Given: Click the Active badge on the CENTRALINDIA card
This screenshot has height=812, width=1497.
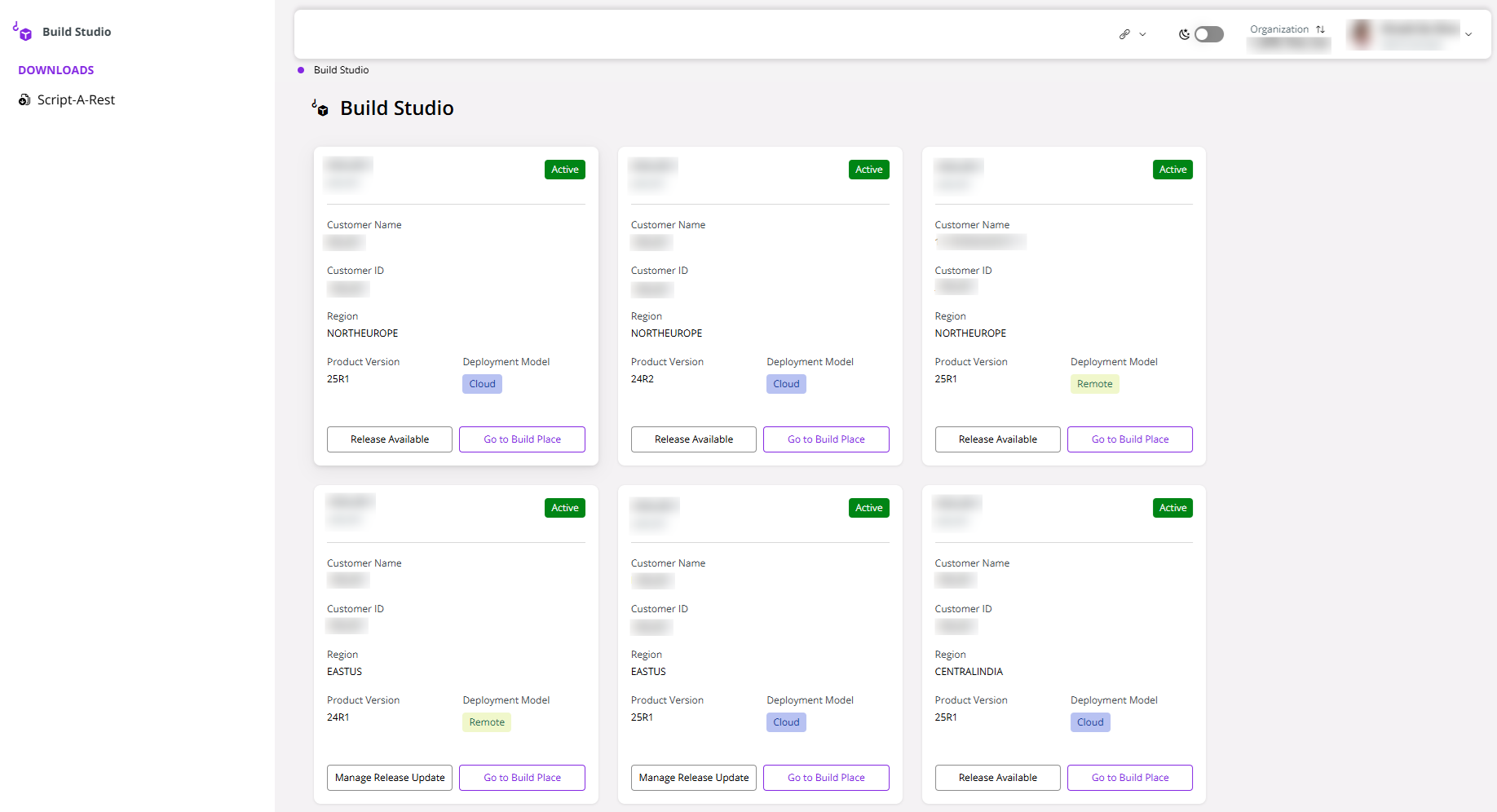Looking at the screenshot, I should tap(1173, 508).
